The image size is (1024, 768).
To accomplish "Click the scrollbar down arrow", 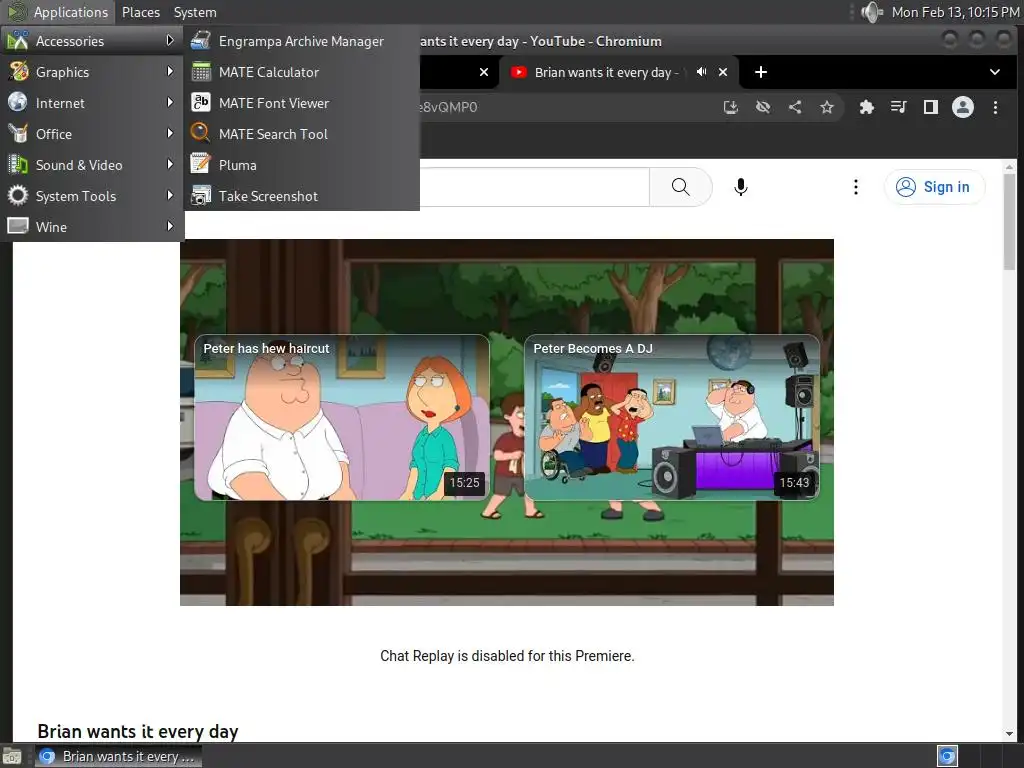I will (x=1010, y=734).
